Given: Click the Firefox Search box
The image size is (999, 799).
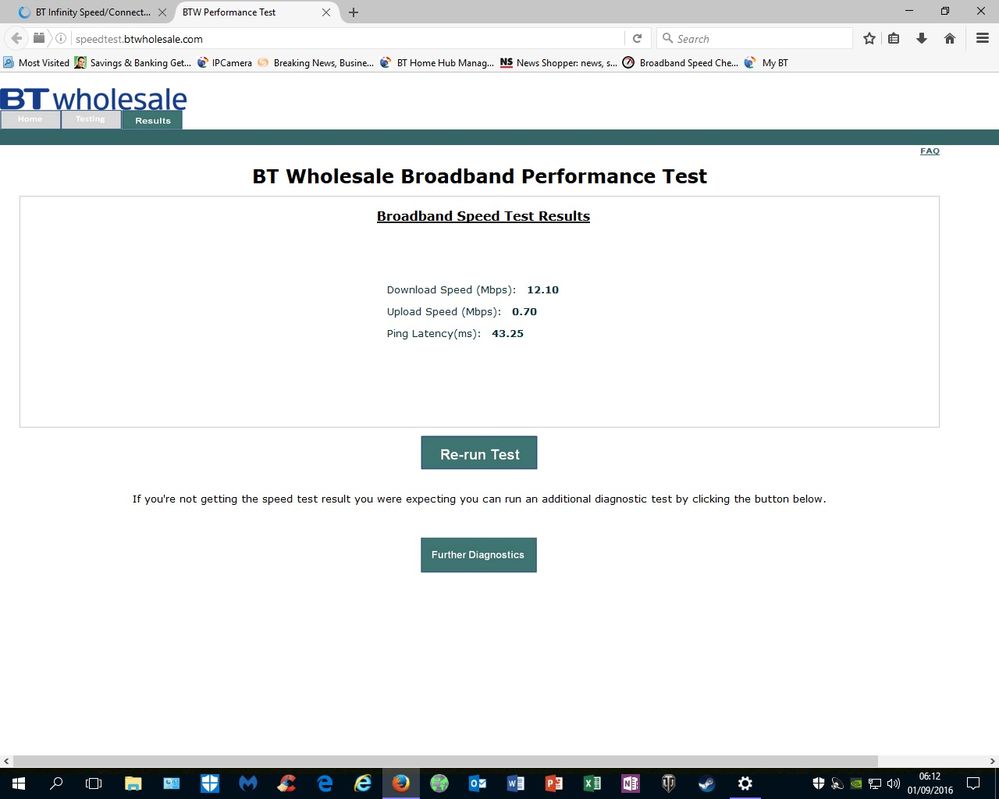Looking at the screenshot, I should click(x=754, y=39).
